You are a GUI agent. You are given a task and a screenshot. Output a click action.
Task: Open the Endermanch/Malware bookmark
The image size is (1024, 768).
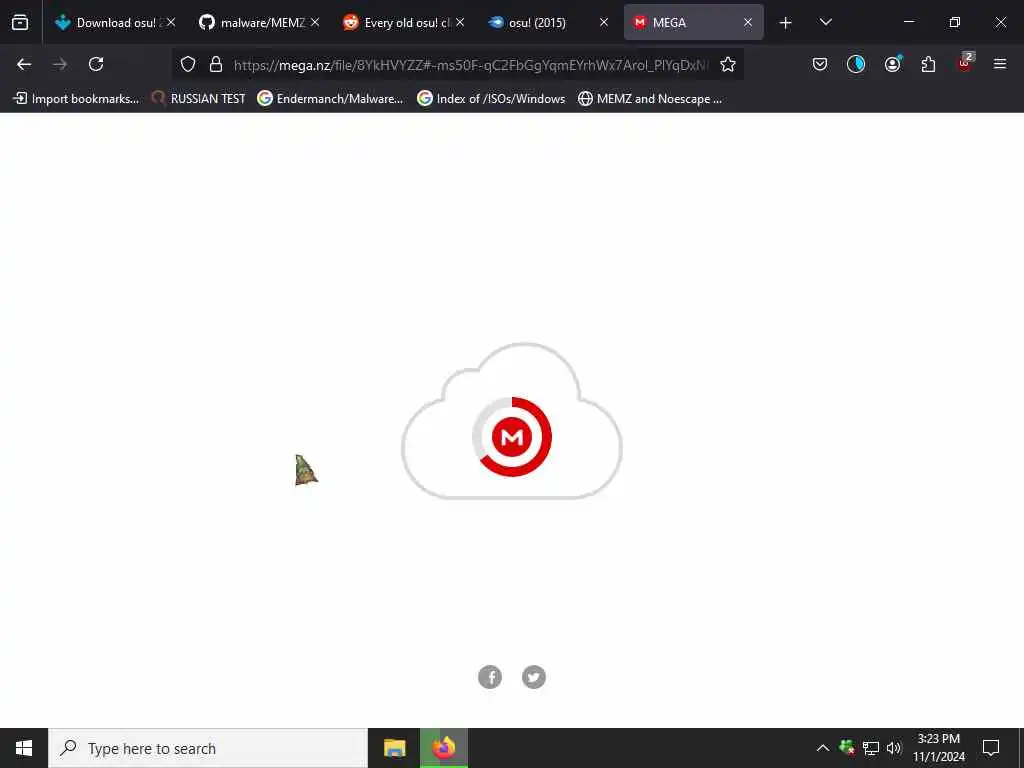(x=330, y=99)
